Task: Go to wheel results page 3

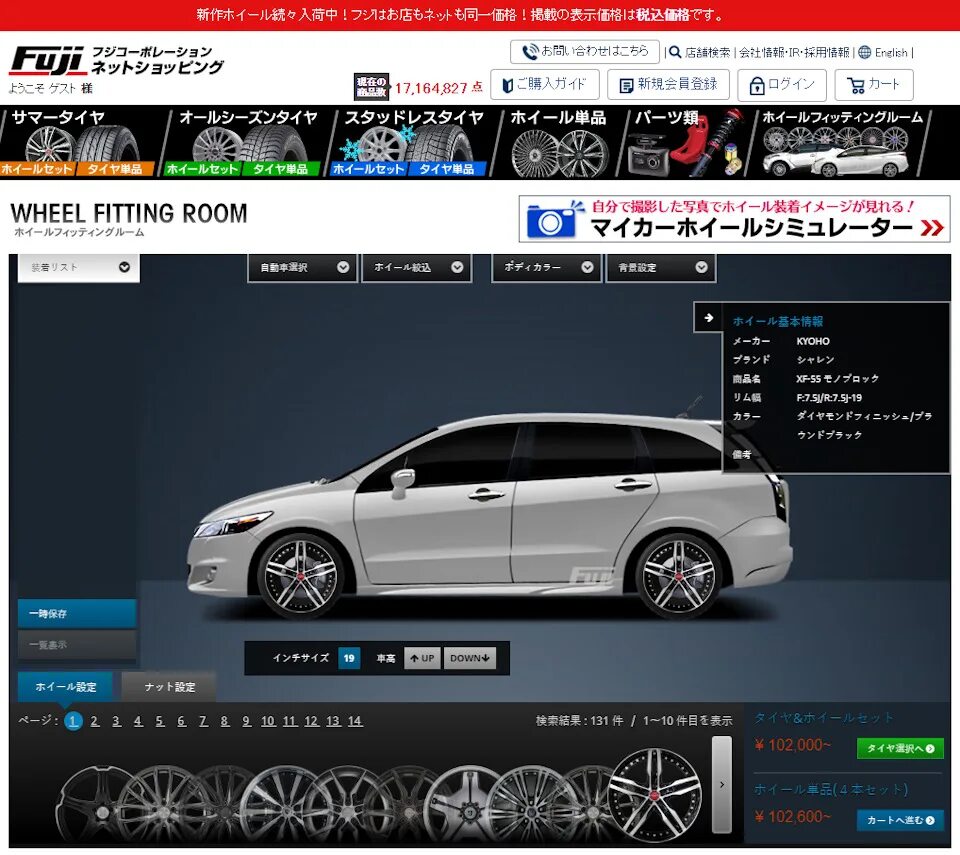Action: coord(116,721)
